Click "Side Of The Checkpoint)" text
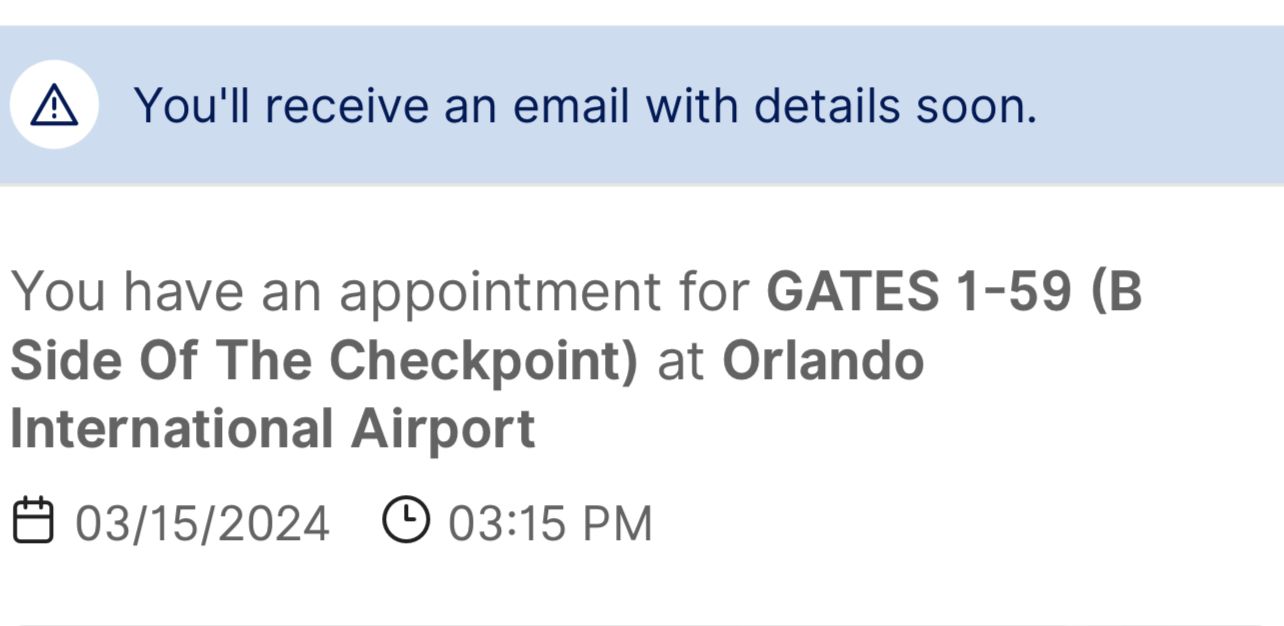The height and width of the screenshot is (626, 1284). click(323, 360)
